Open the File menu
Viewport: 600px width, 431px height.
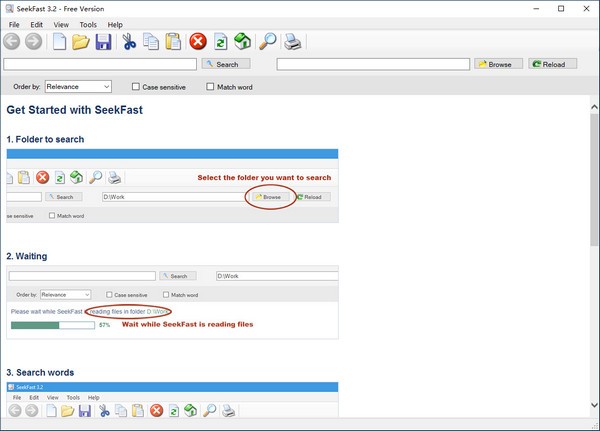(x=14, y=24)
